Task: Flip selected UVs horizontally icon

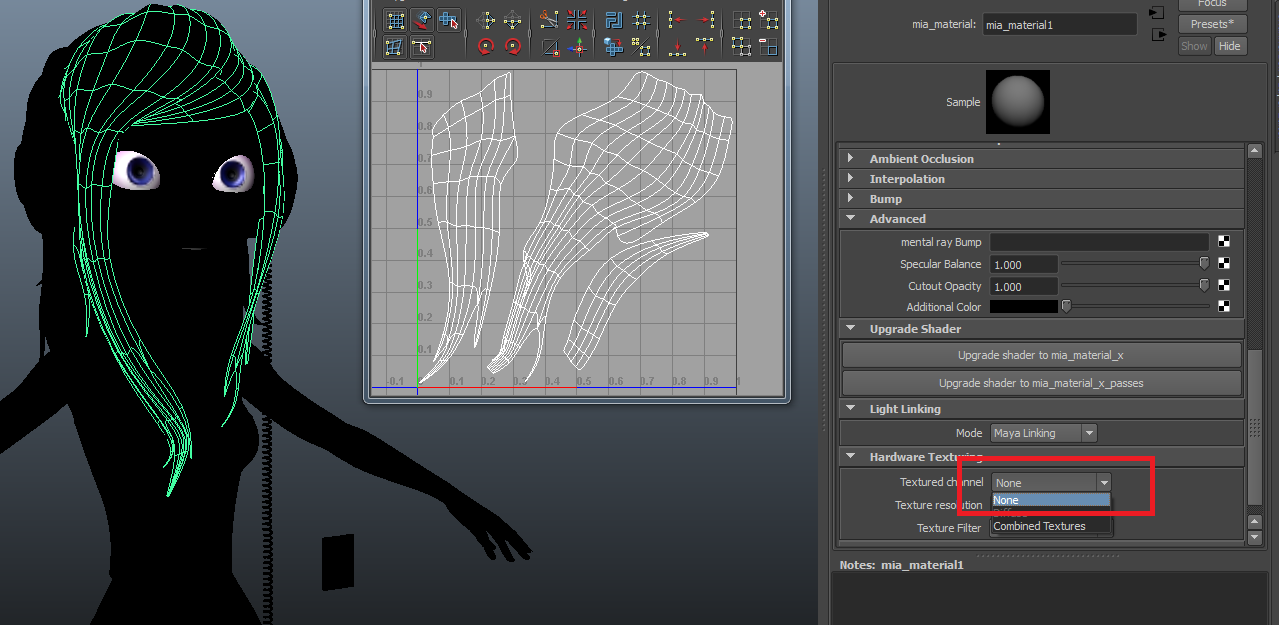Action: 486,20
